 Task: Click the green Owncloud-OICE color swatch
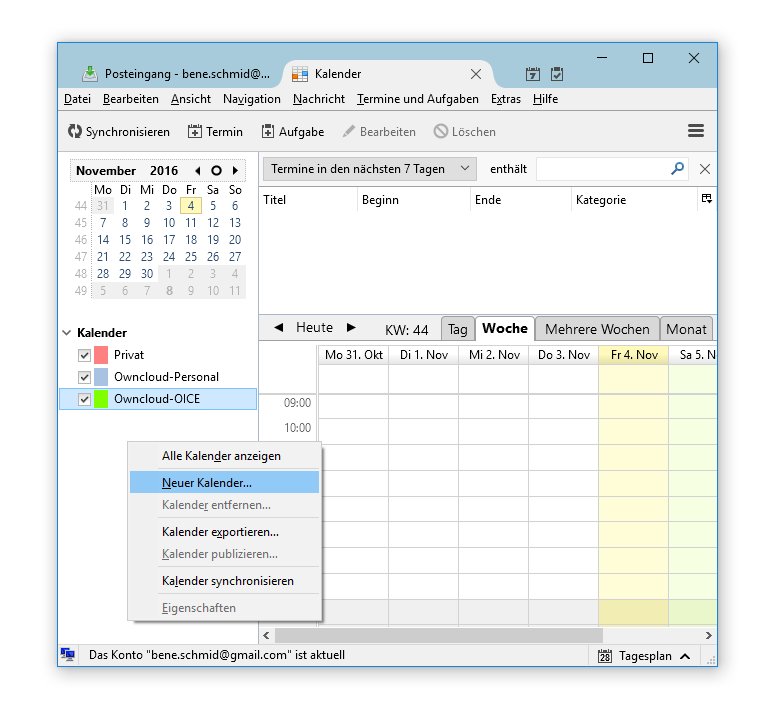click(101, 400)
